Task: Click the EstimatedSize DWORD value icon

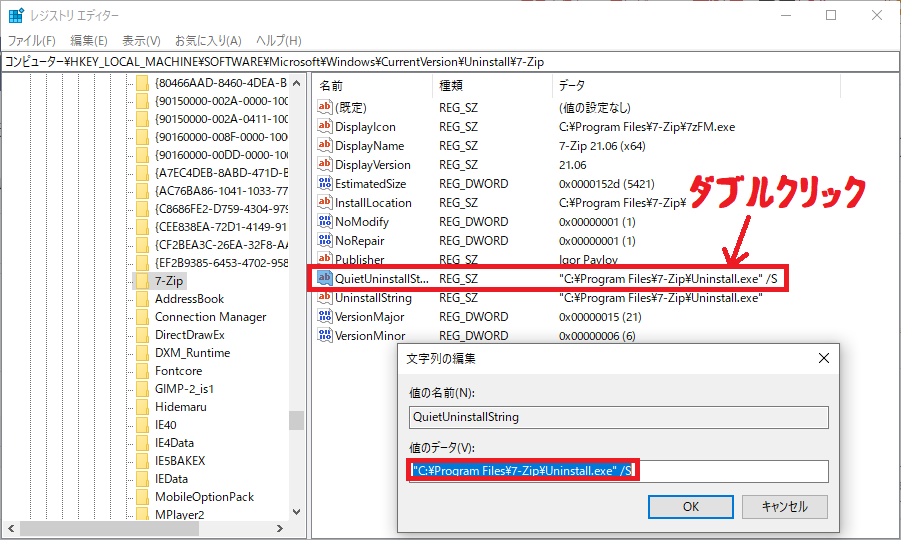Action: [x=325, y=183]
